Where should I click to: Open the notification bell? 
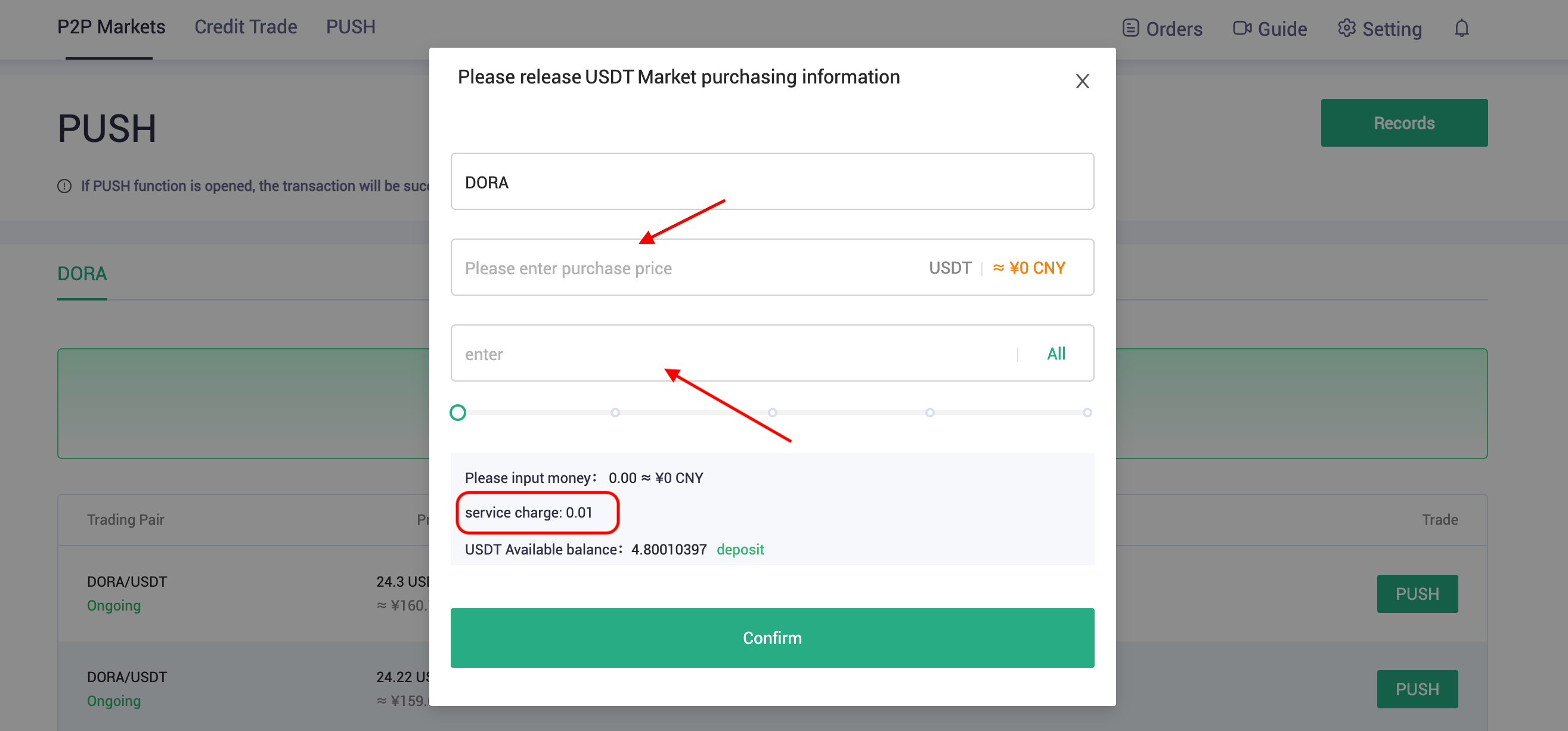point(1461,28)
